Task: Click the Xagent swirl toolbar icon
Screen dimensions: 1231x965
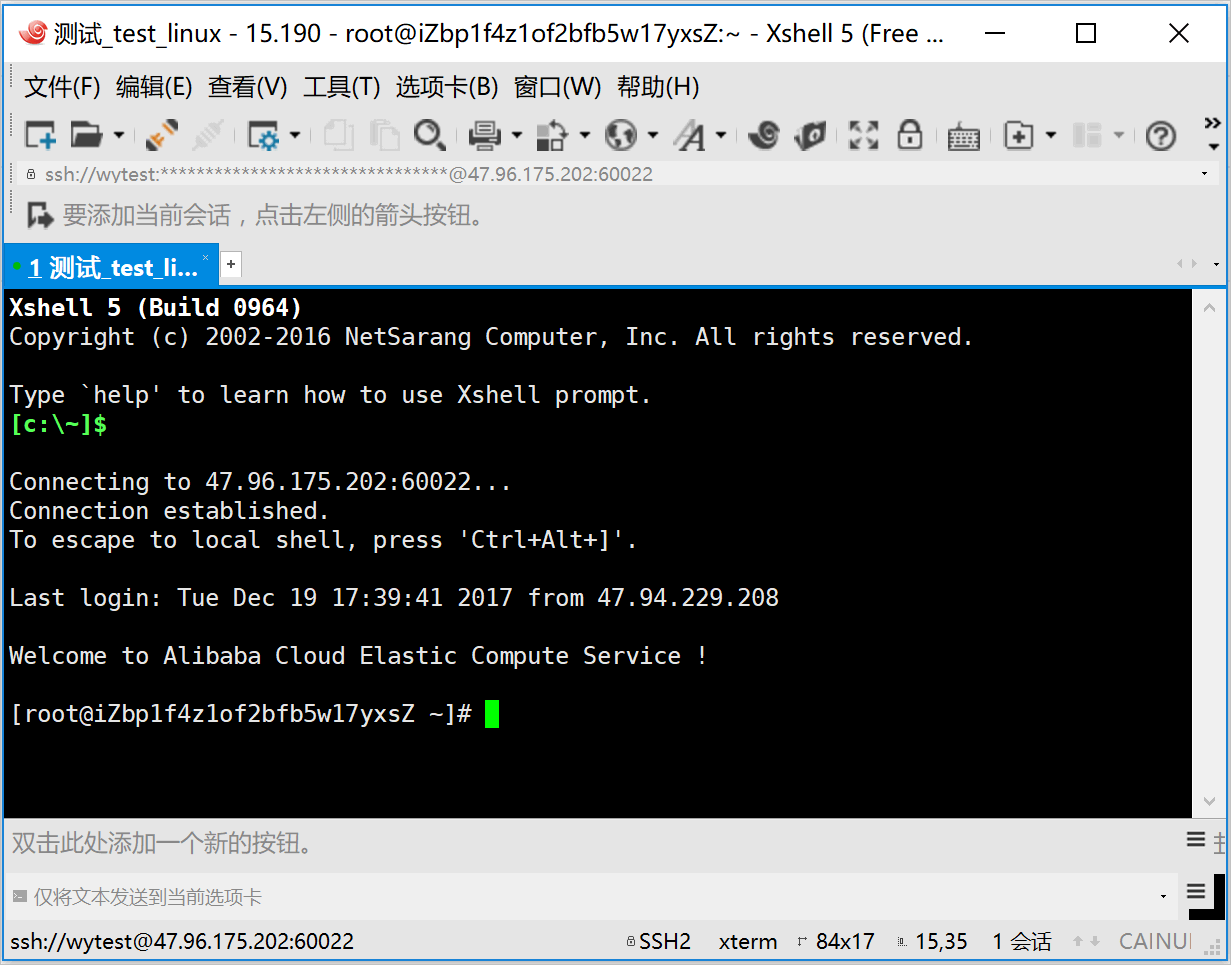Action: (x=764, y=135)
